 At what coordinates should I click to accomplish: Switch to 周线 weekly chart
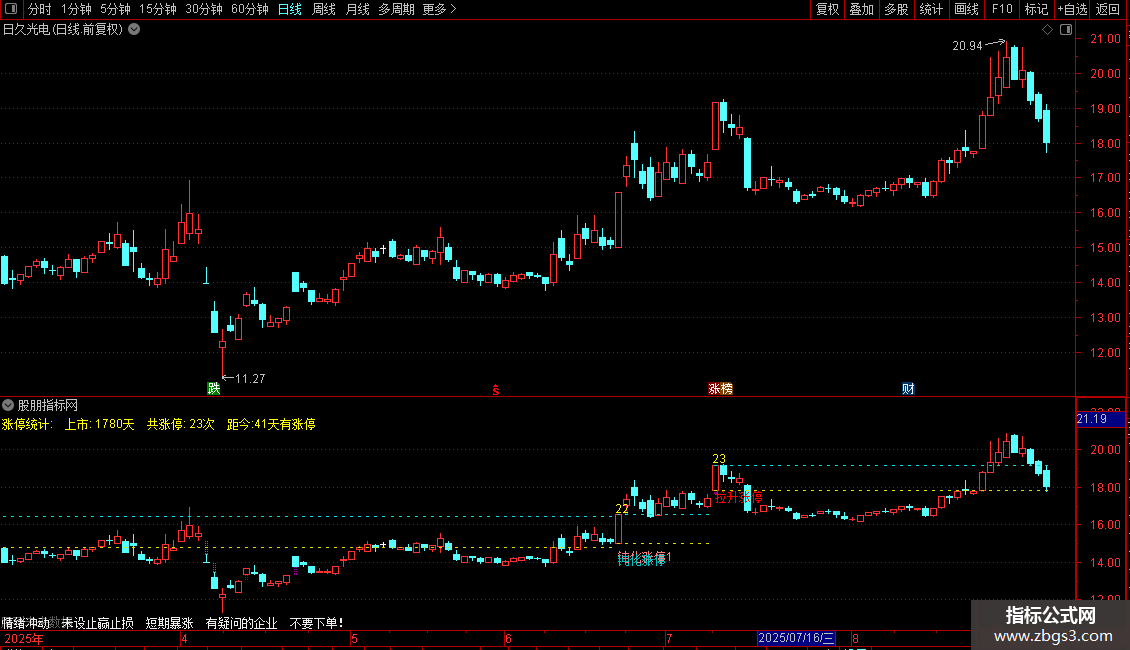click(x=324, y=9)
